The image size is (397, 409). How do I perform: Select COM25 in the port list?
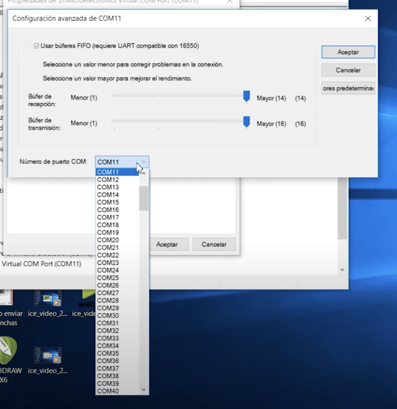tap(117, 278)
